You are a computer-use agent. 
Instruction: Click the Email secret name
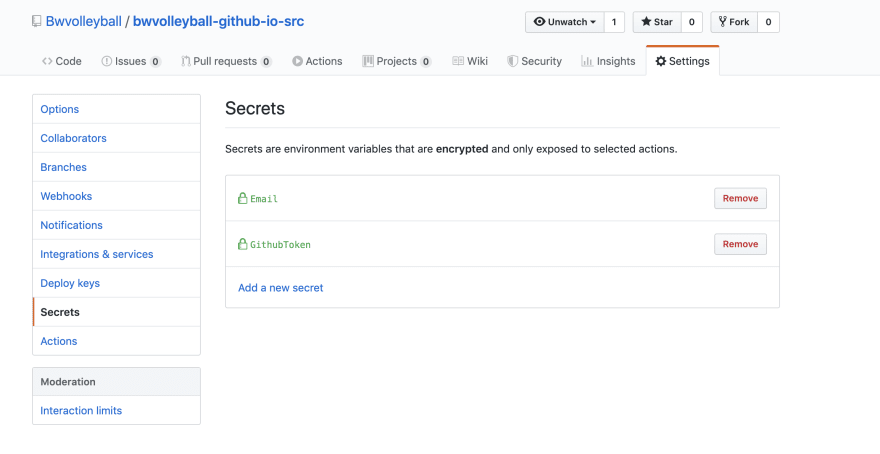click(x=264, y=199)
